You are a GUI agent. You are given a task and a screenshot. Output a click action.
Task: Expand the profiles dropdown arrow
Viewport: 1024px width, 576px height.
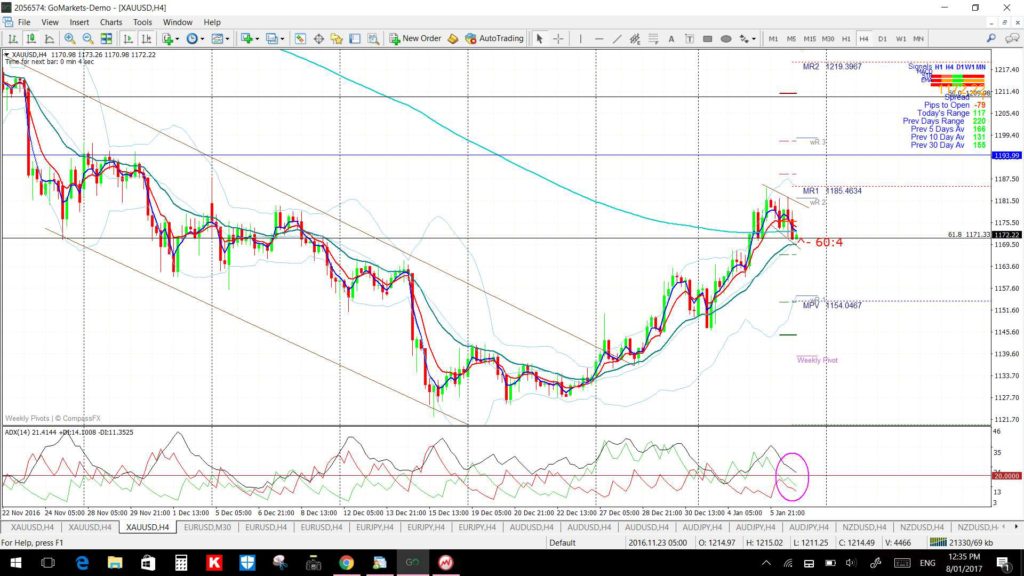pyautogui.click(x=282, y=39)
